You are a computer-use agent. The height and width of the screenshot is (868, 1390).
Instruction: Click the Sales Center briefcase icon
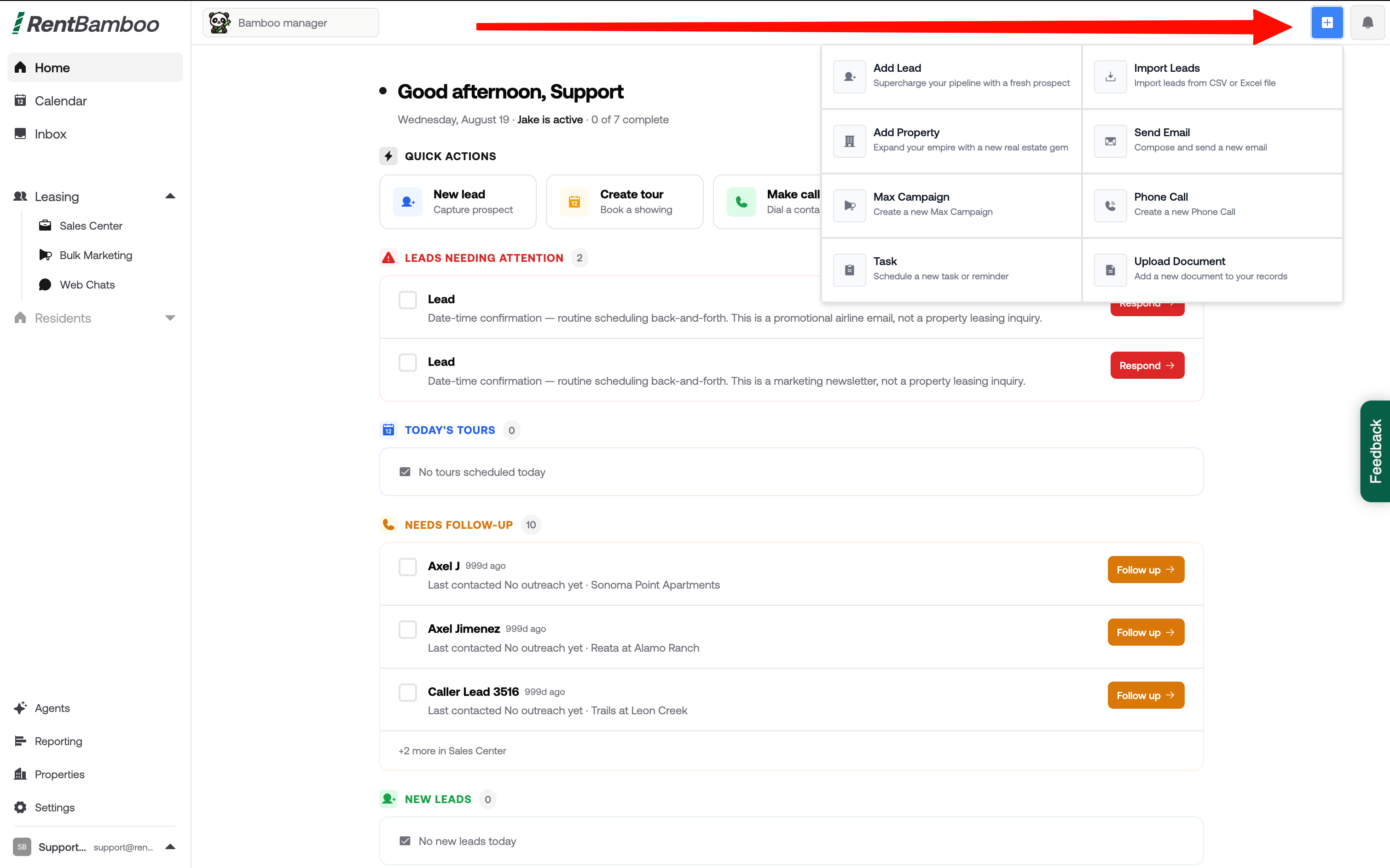(x=45, y=226)
